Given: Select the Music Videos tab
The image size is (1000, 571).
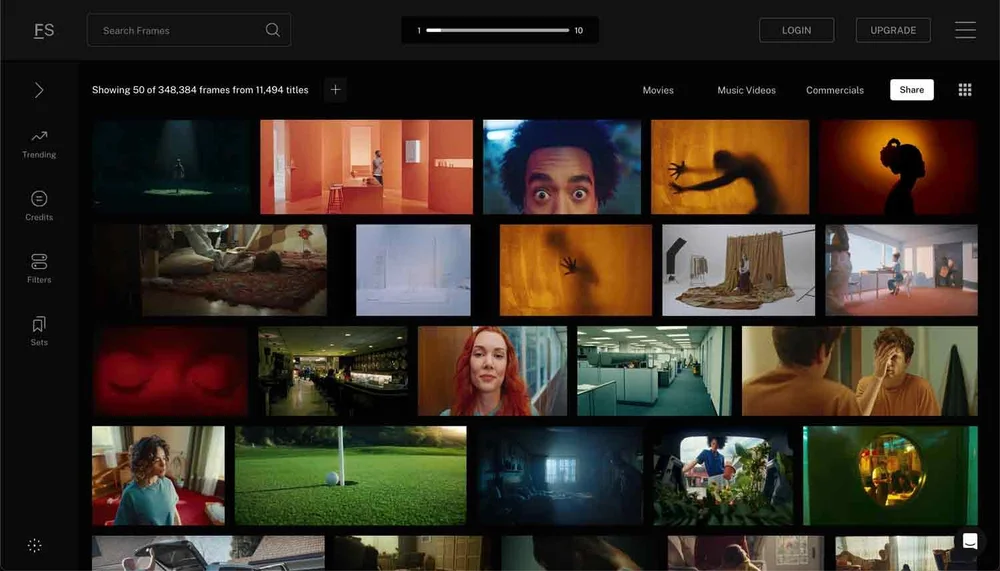Looking at the screenshot, I should click(x=746, y=90).
